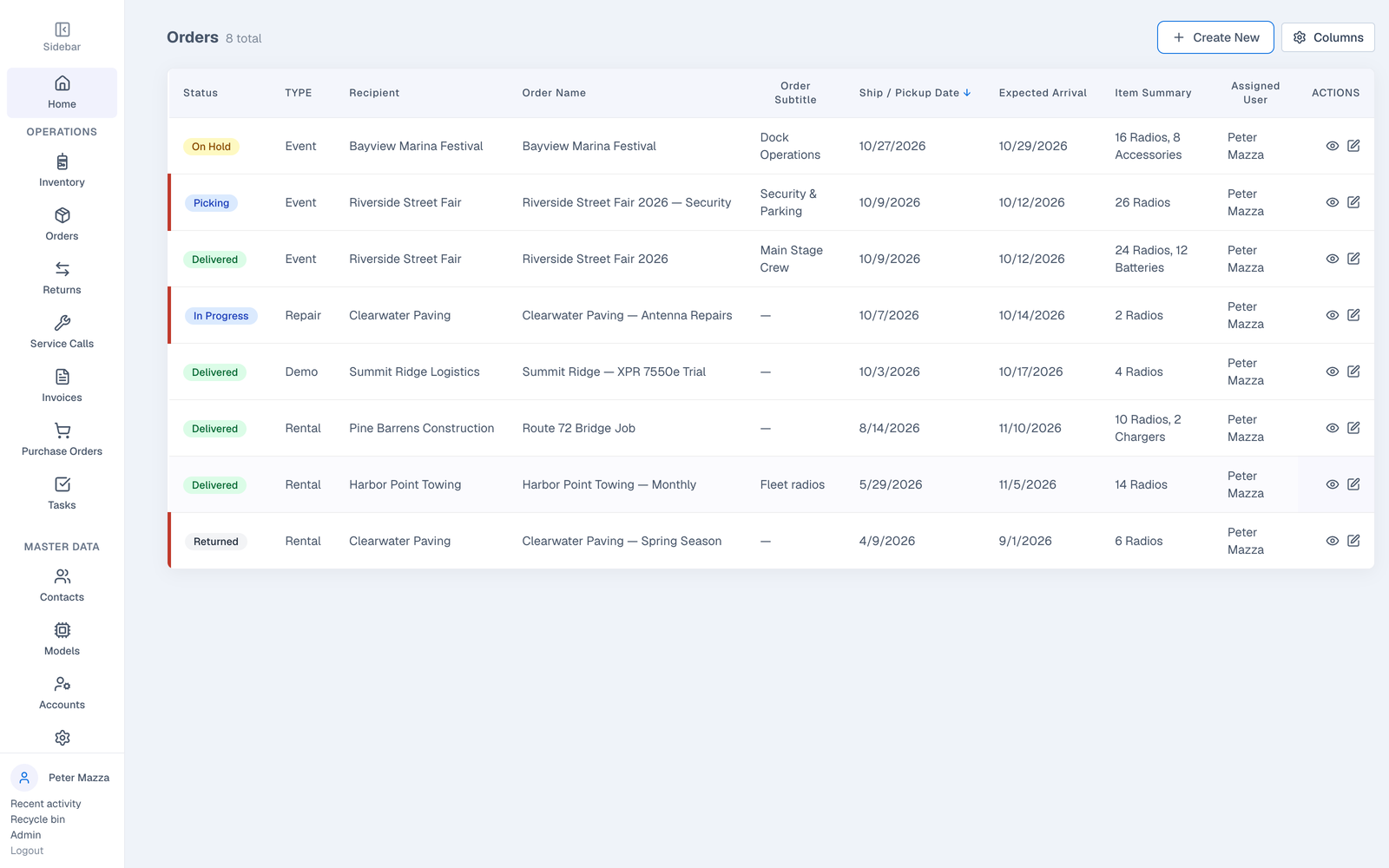Click the In Progress status badge
Image resolution: width=1389 pixels, height=868 pixels.
coord(221,316)
